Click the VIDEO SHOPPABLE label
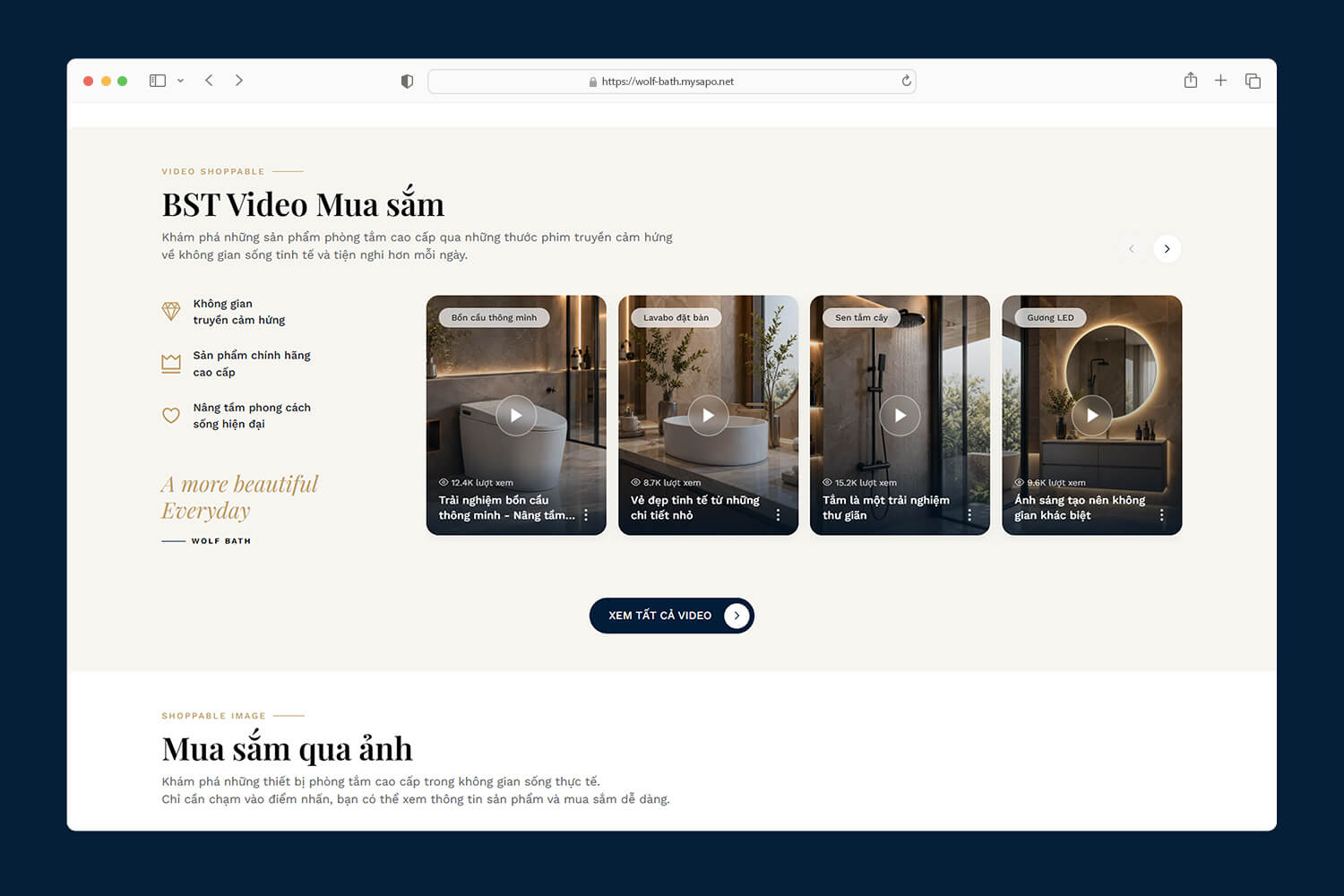 [213, 171]
